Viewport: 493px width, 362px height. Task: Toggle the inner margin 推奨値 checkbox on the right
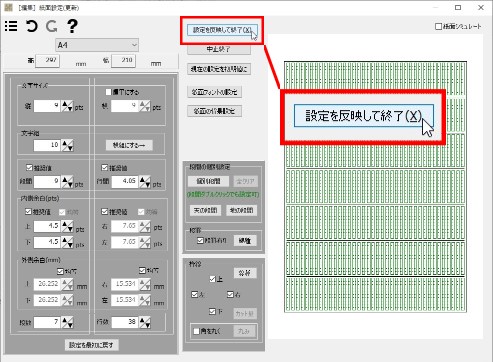[x=104, y=212]
